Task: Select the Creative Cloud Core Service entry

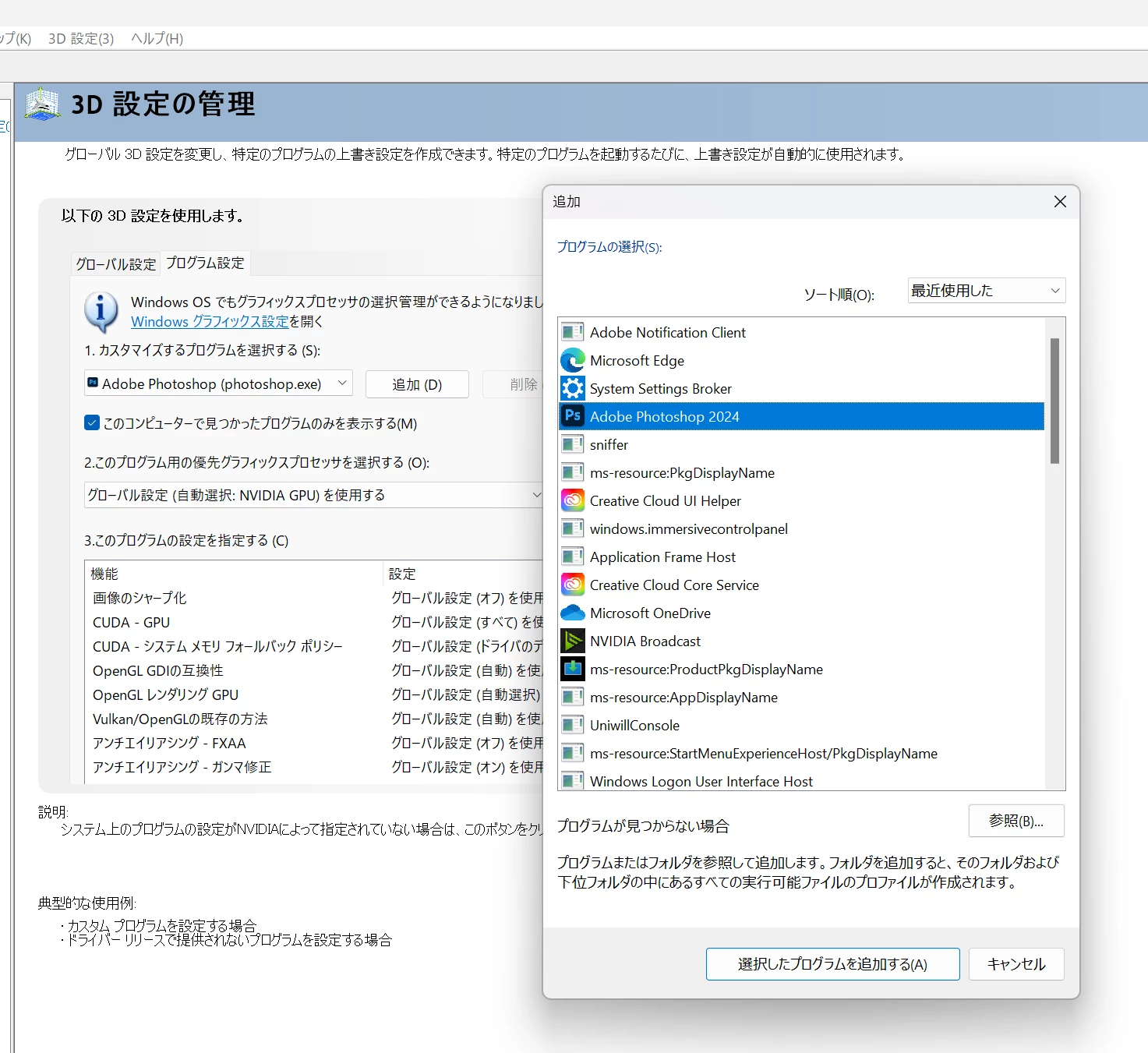Action: pos(801,585)
